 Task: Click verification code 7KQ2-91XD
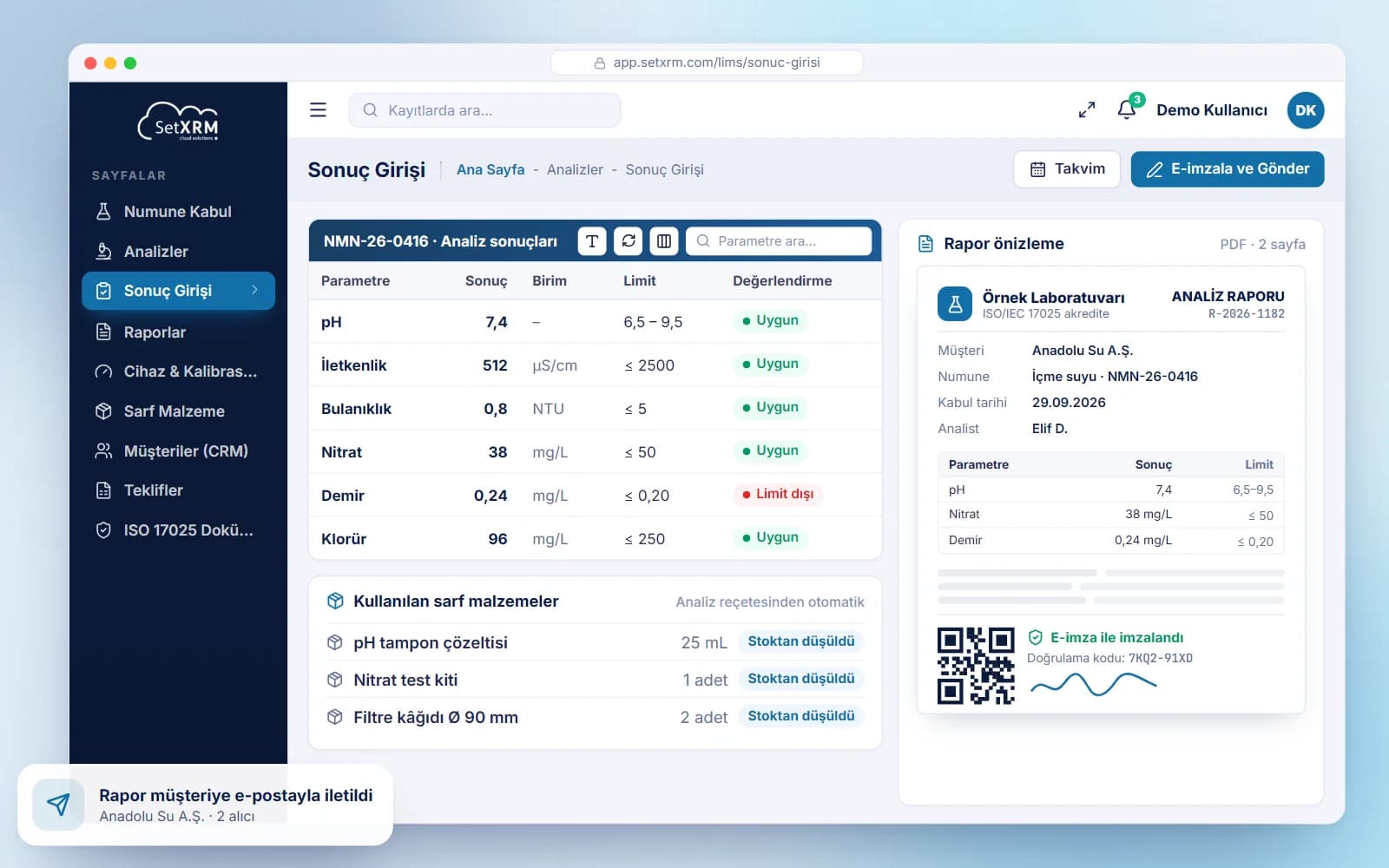[x=1160, y=658]
